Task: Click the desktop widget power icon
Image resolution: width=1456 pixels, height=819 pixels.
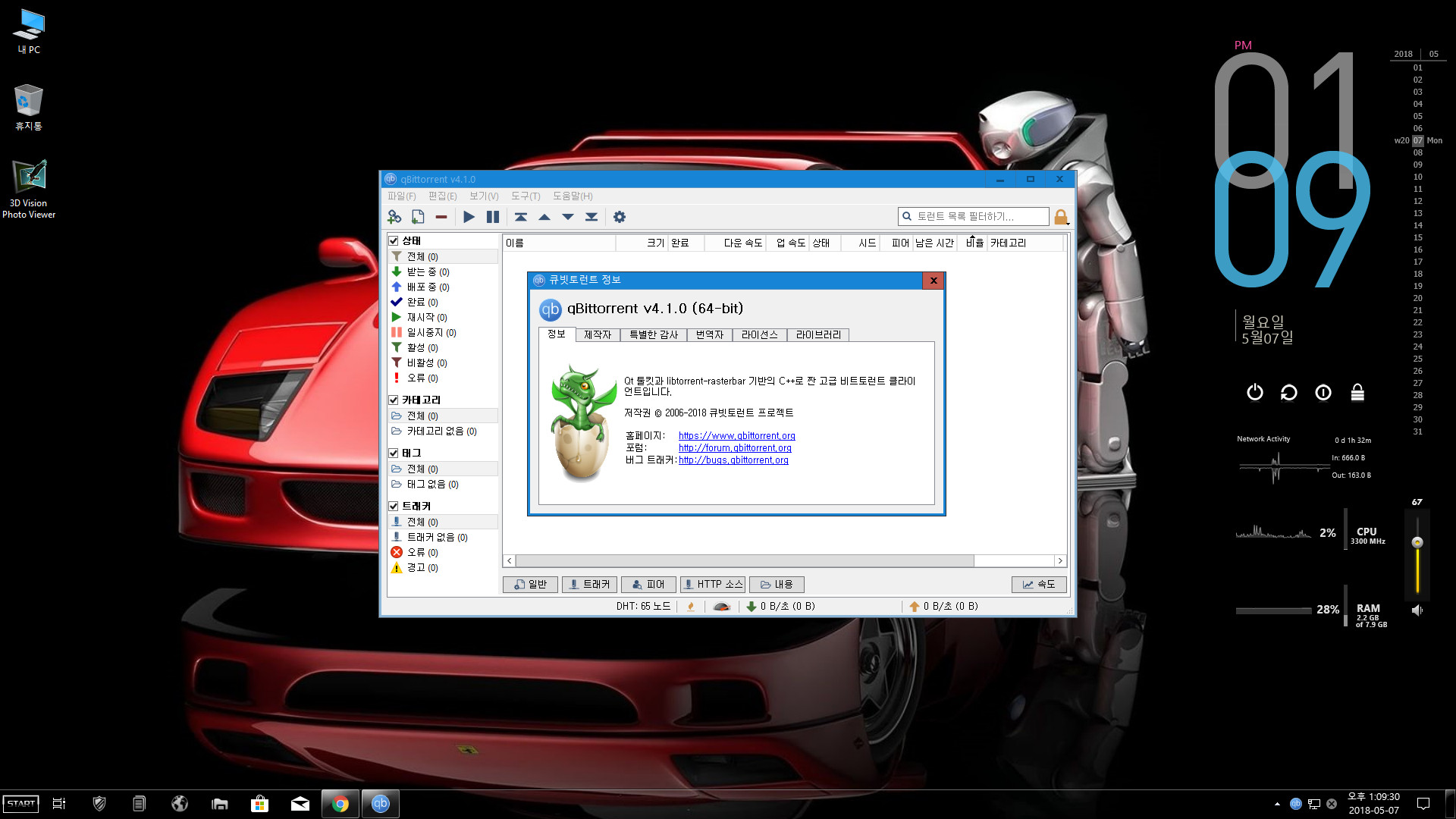Action: [x=1255, y=392]
